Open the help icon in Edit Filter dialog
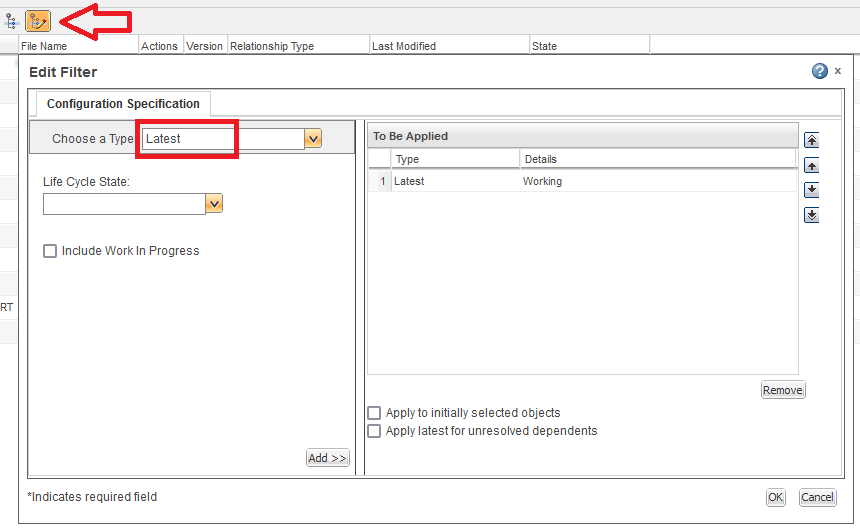Screen dimensions: 860x531 pos(820,71)
